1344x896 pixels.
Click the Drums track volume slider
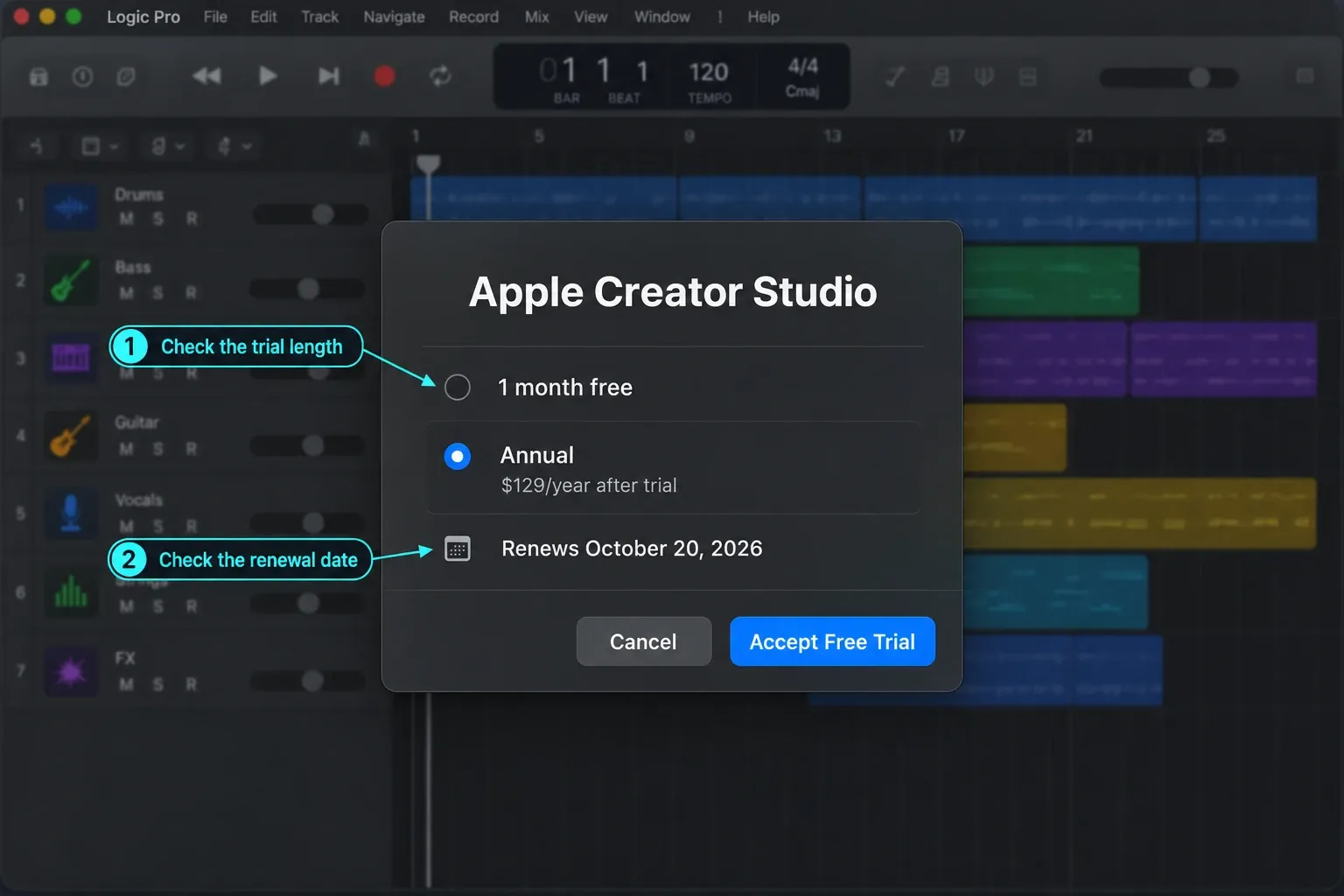coord(311,214)
